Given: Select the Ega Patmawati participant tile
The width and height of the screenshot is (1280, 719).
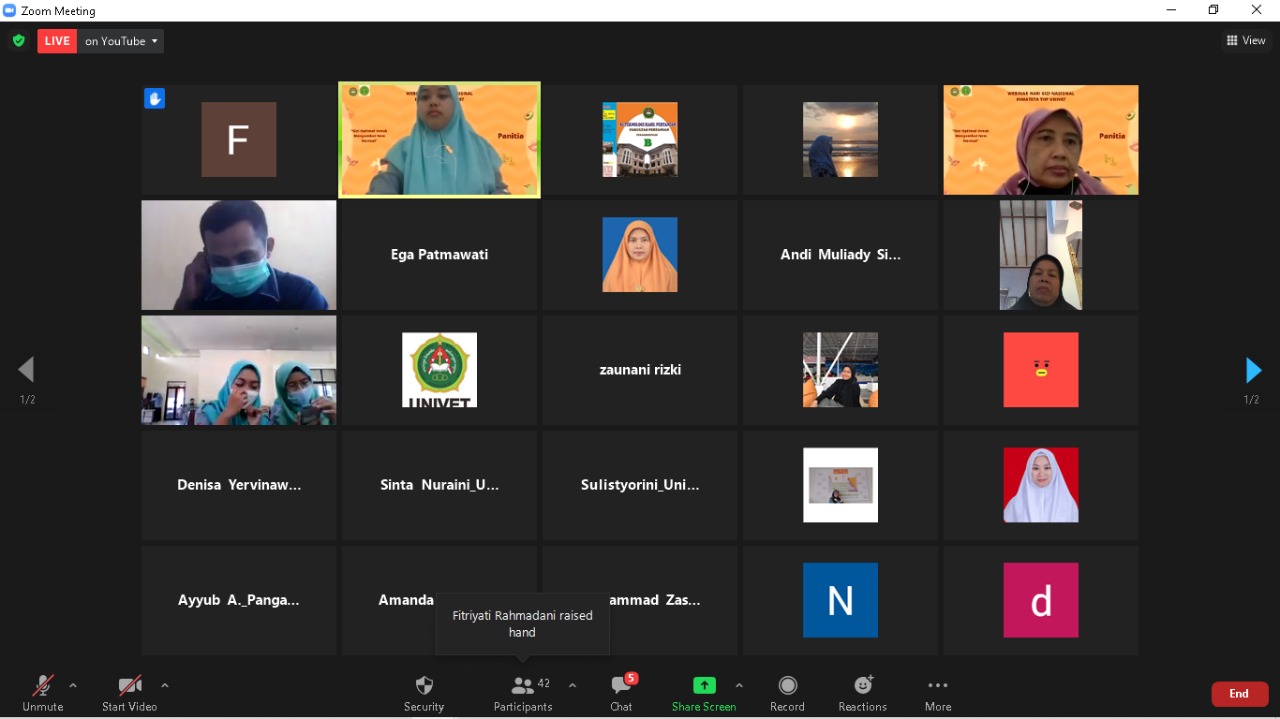Looking at the screenshot, I should point(439,255).
